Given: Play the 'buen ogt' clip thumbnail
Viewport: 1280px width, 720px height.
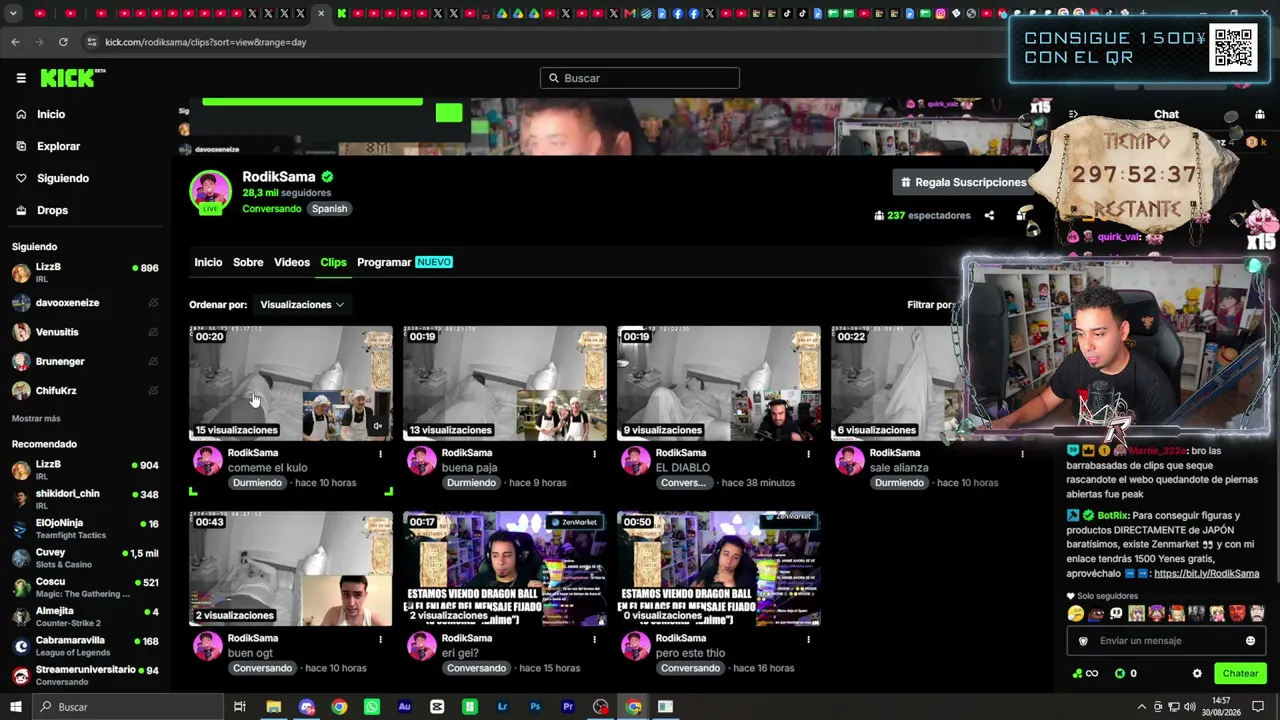Looking at the screenshot, I should tap(291, 569).
